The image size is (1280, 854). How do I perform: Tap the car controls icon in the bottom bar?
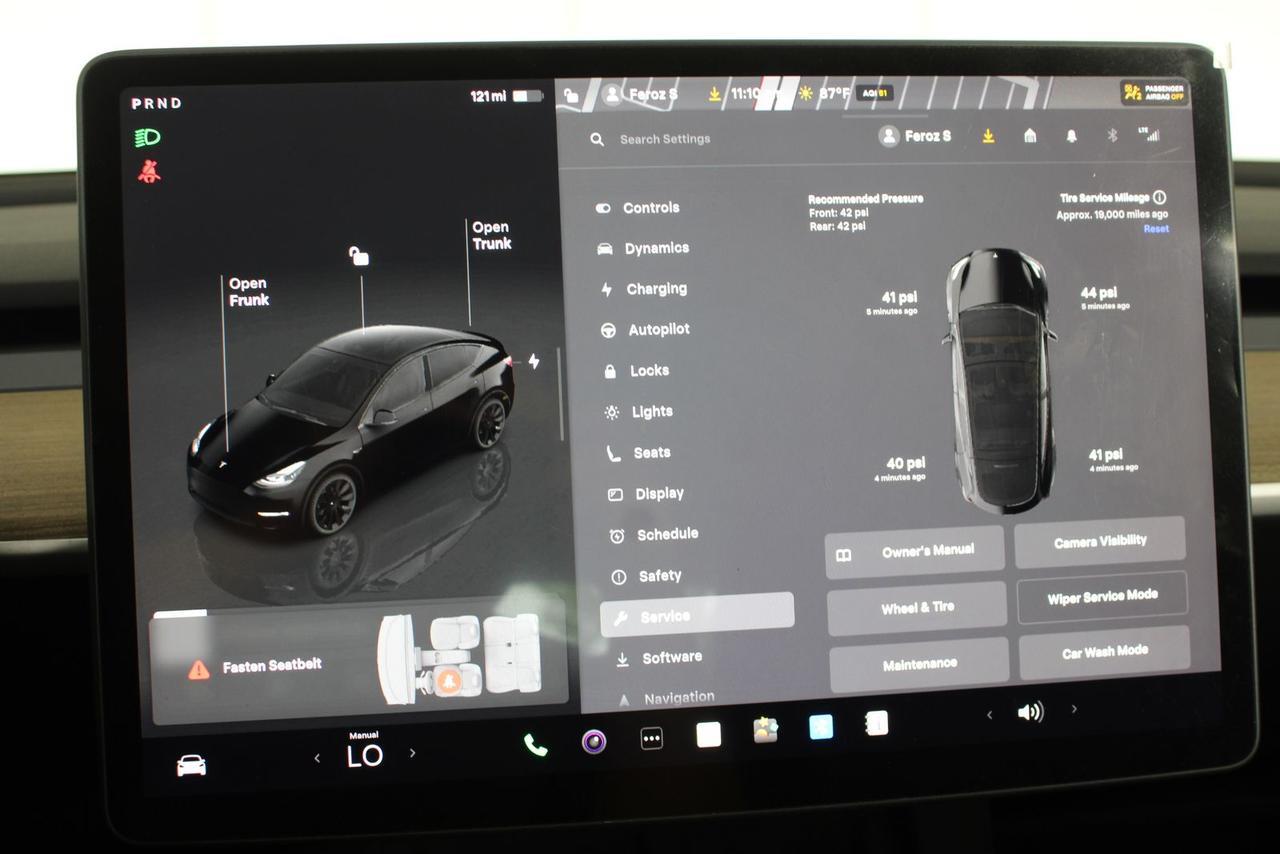coord(191,766)
